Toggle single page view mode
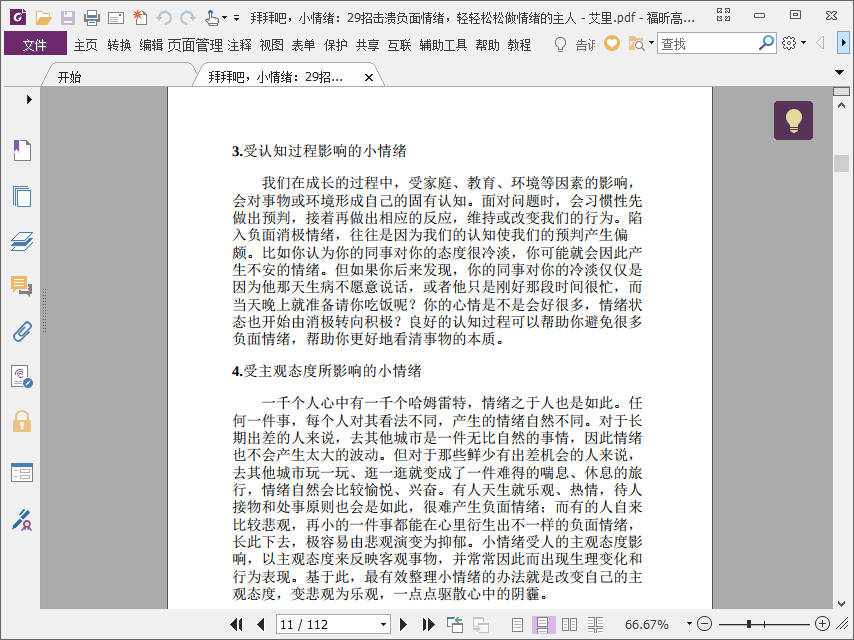Screen dimensions: 854x640 click(x=517, y=624)
